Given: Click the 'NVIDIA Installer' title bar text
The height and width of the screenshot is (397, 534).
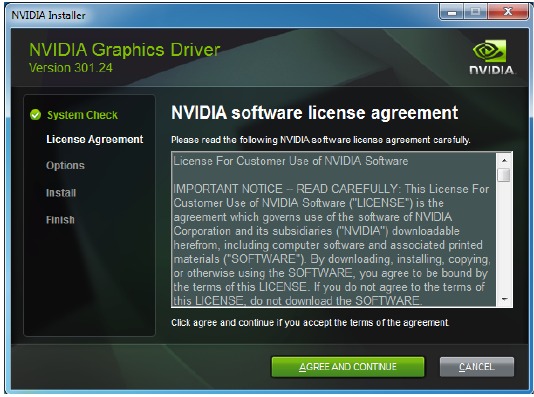Looking at the screenshot, I should tap(48, 15).
